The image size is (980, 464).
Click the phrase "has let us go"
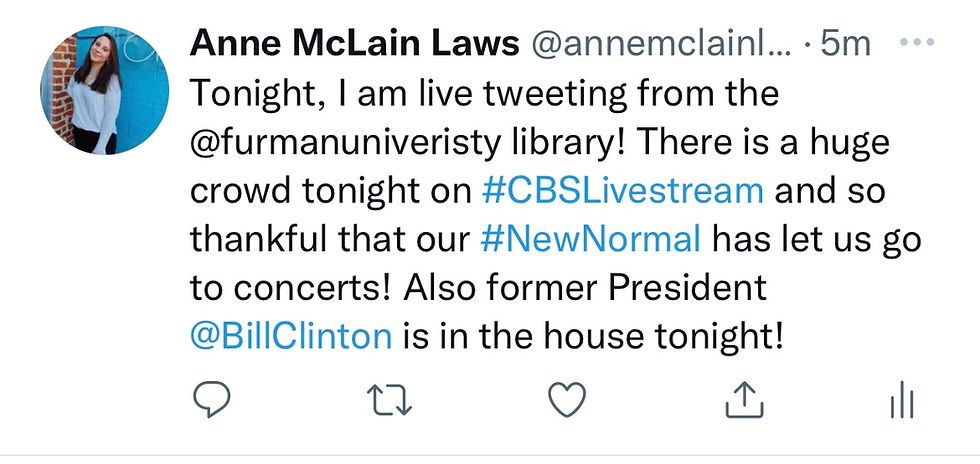(817, 241)
